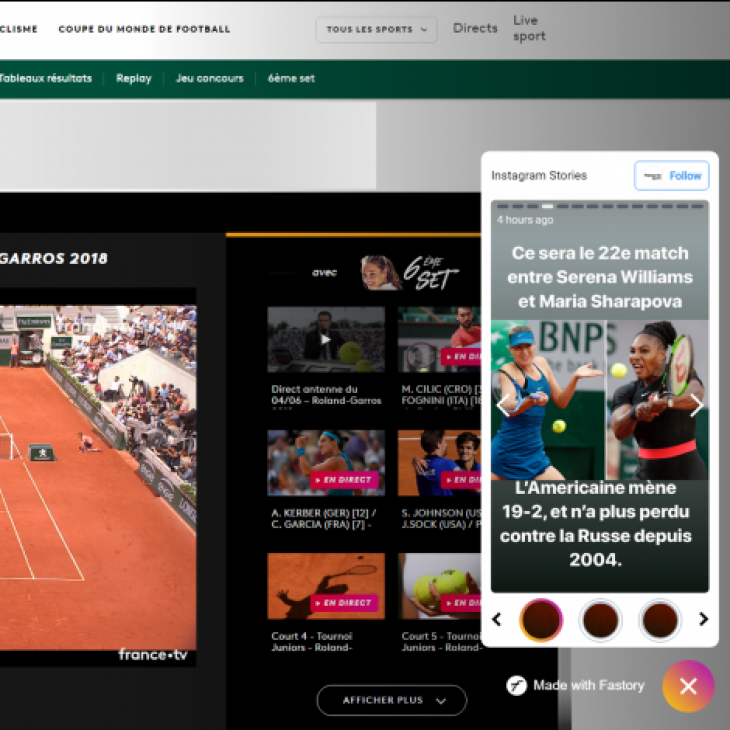
Task: Click the 'Instagram Stories' heading
Action: (x=539, y=176)
